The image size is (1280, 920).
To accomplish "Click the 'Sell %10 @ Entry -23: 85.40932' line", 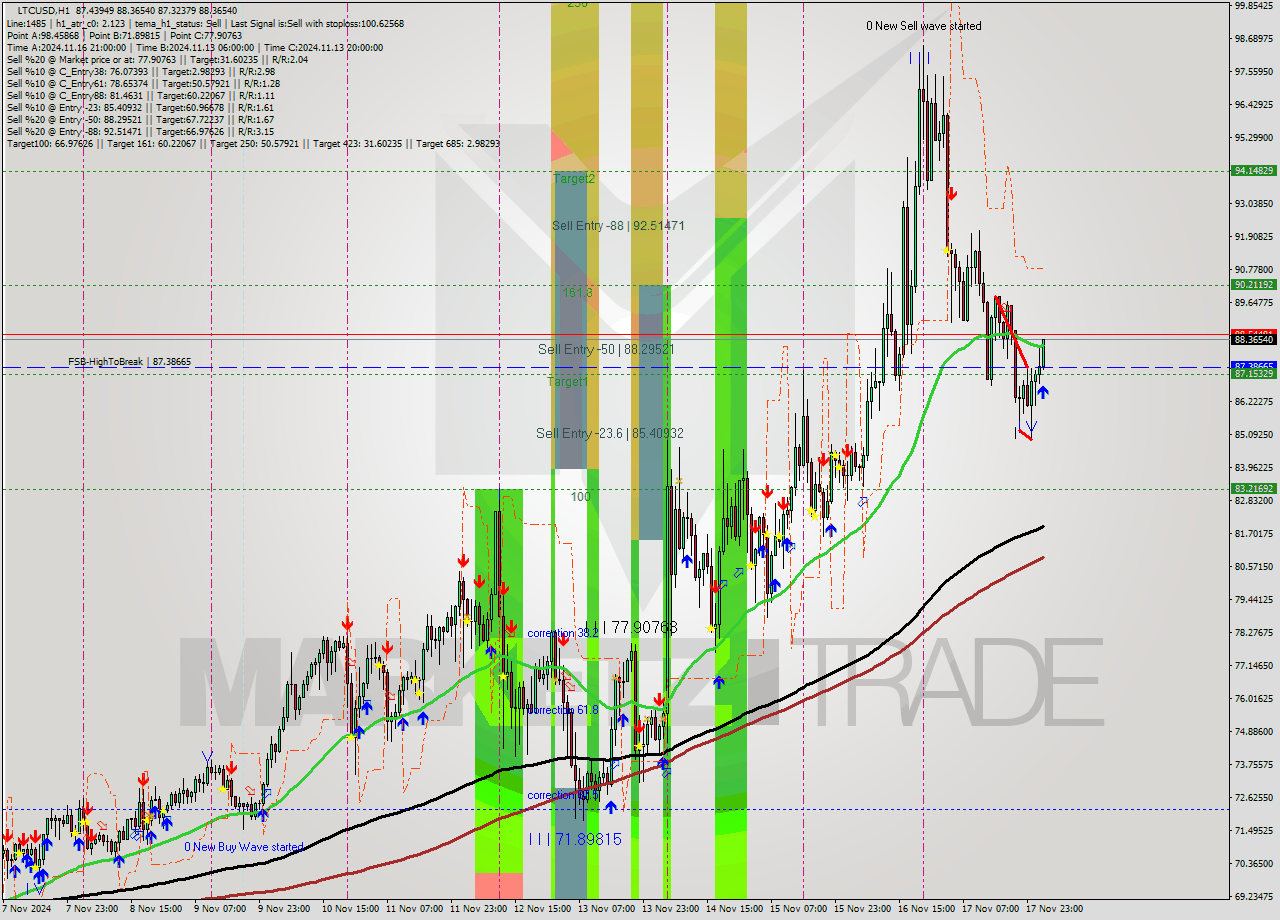I will click(141, 107).
